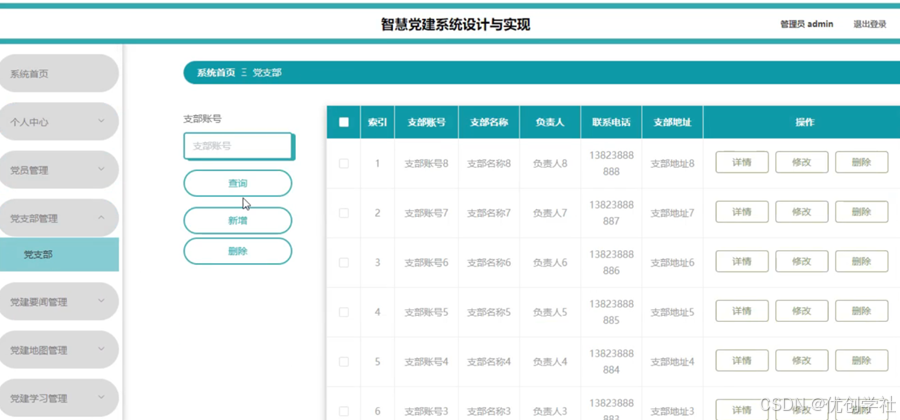Click 修改 for 支部账号5
This screenshot has height=420, width=900.
tap(802, 311)
